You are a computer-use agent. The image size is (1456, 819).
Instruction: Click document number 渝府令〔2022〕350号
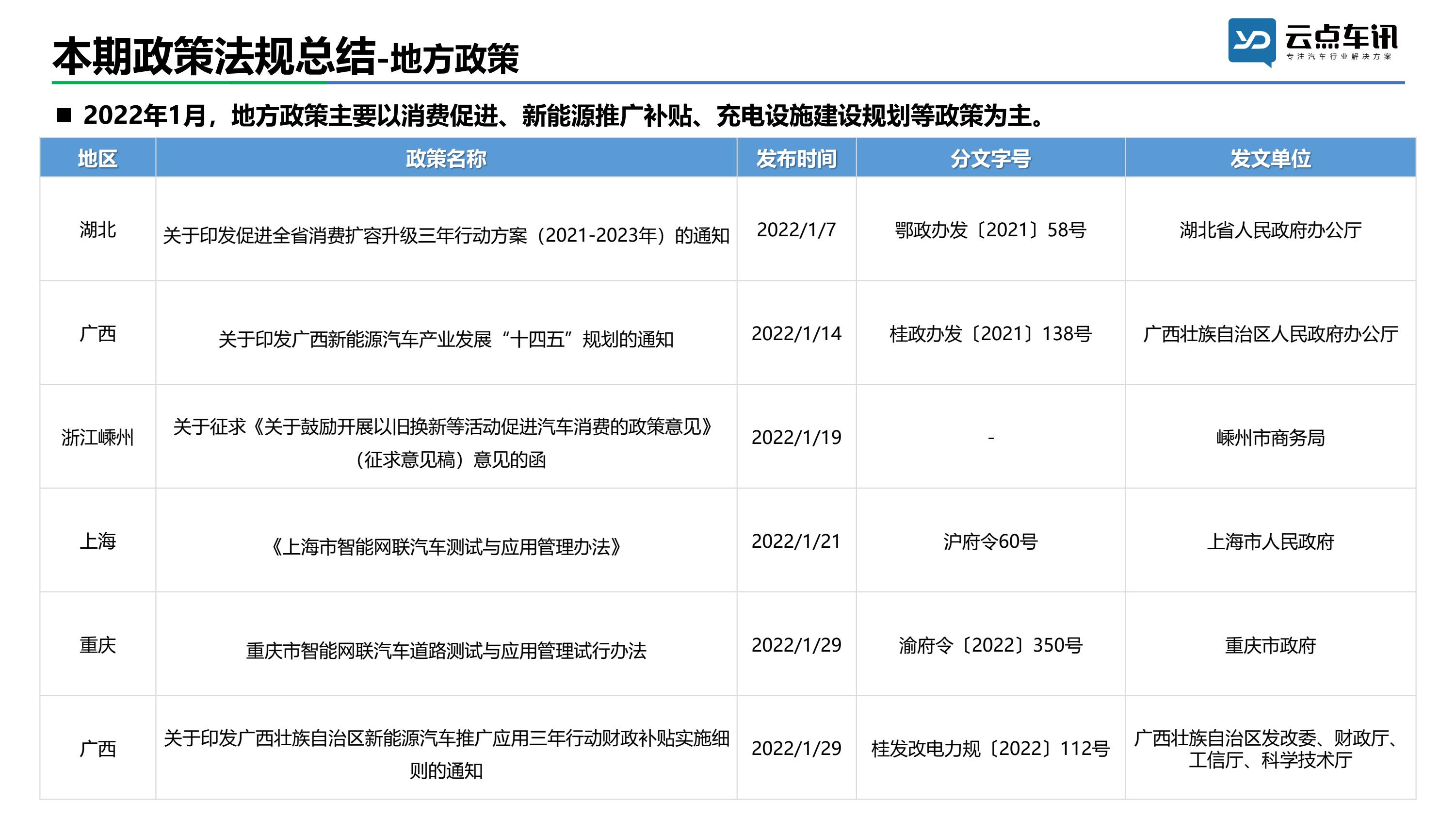pyautogui.click(x=990, y=645)
